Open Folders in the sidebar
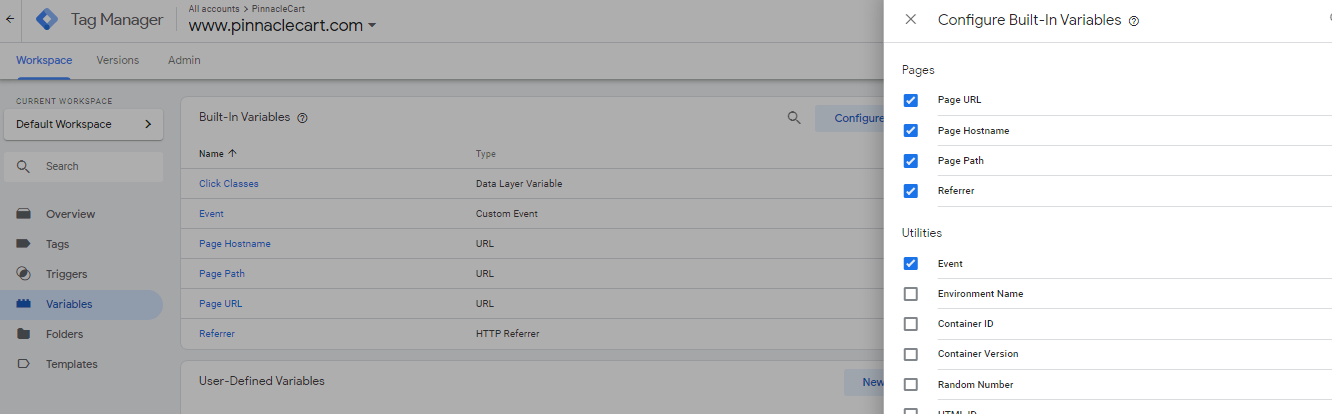 point(64,334)
